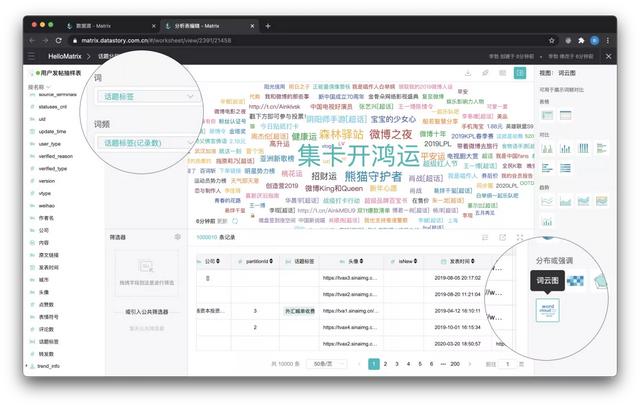Choose the first table chart type
The height and width of the screenshot is (407, 640).
click(x=547, y=115)
